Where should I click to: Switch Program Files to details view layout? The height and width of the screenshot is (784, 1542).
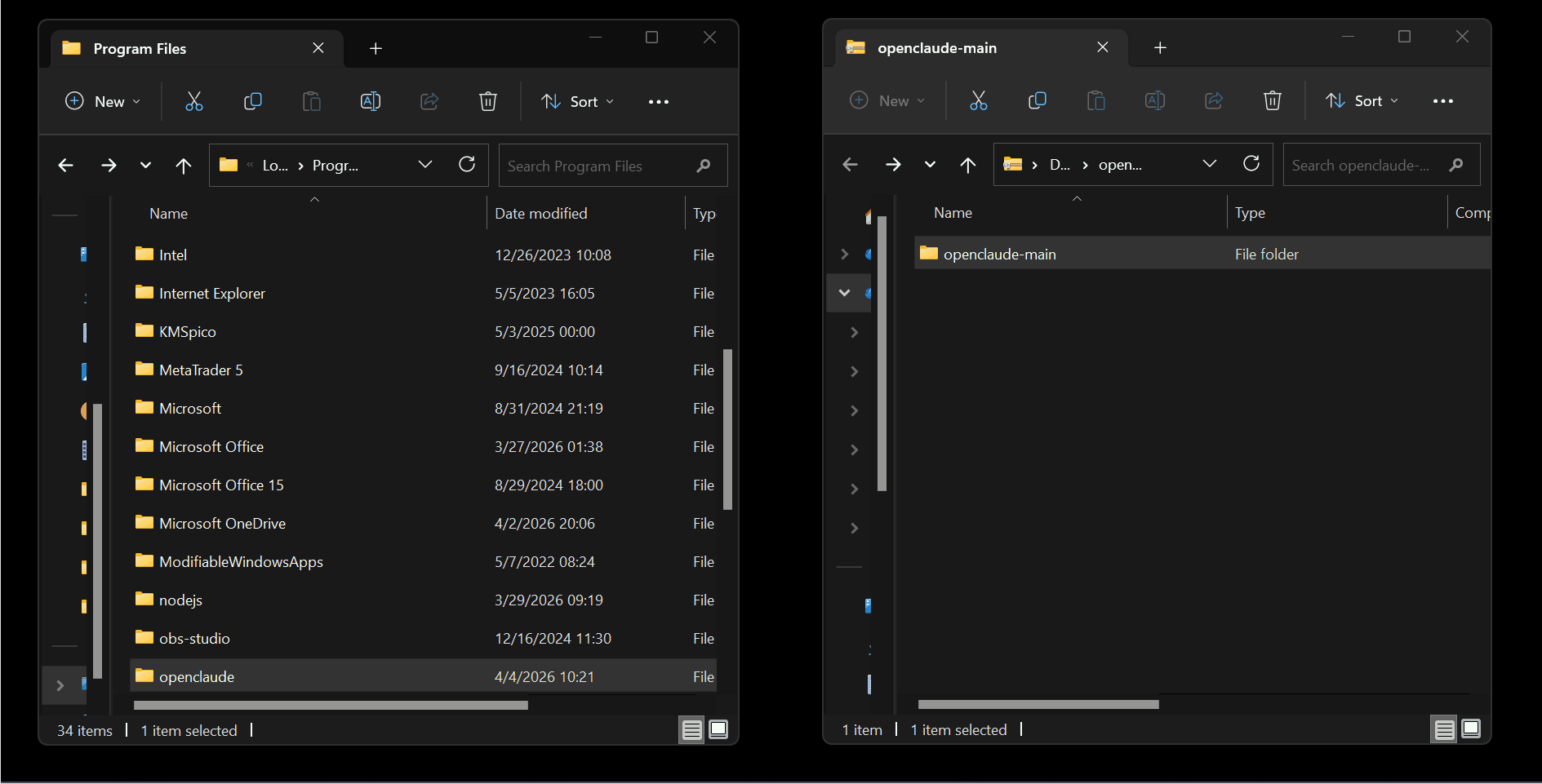coord(691,730)
